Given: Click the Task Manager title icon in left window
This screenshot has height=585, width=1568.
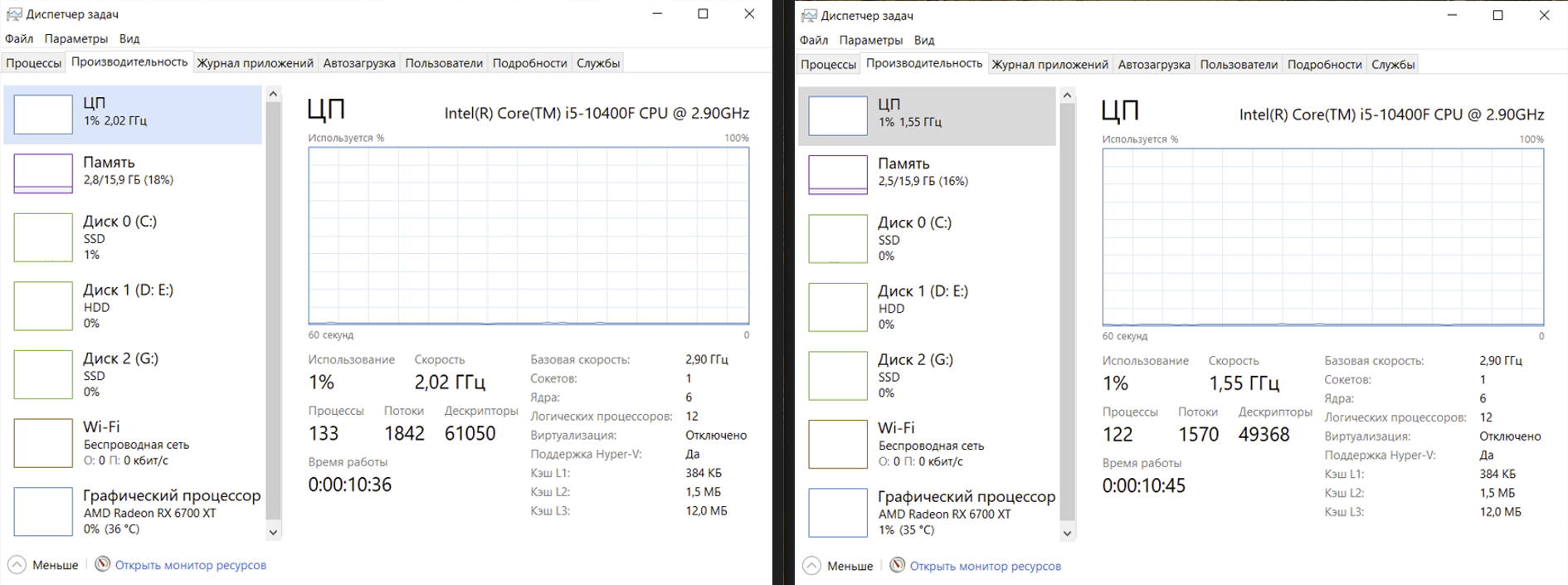Looking at the screenshot, I should tap(14, 14).
